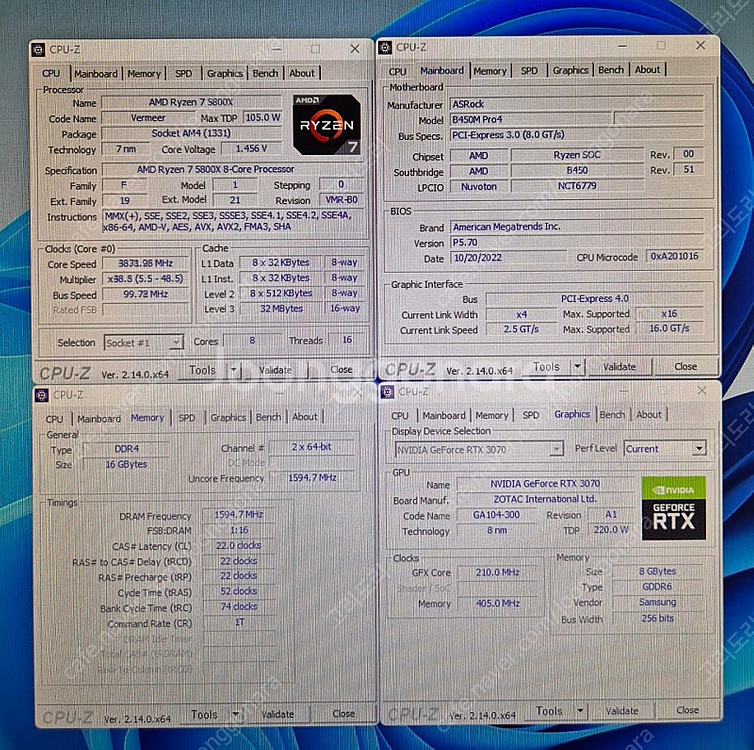Open the About tab in the Graphics window
This screenshot has height=750, width=754.
[649, 414]
